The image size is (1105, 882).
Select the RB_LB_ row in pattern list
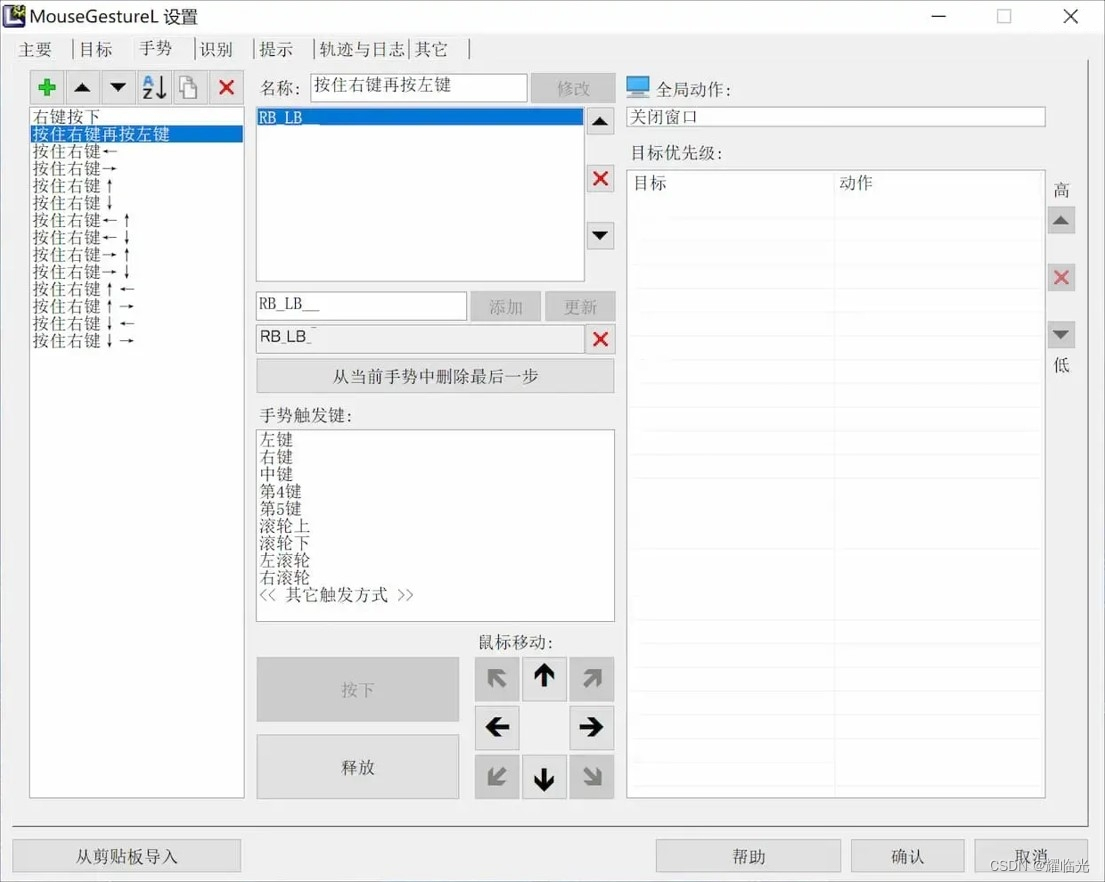[x=420, y=117]
